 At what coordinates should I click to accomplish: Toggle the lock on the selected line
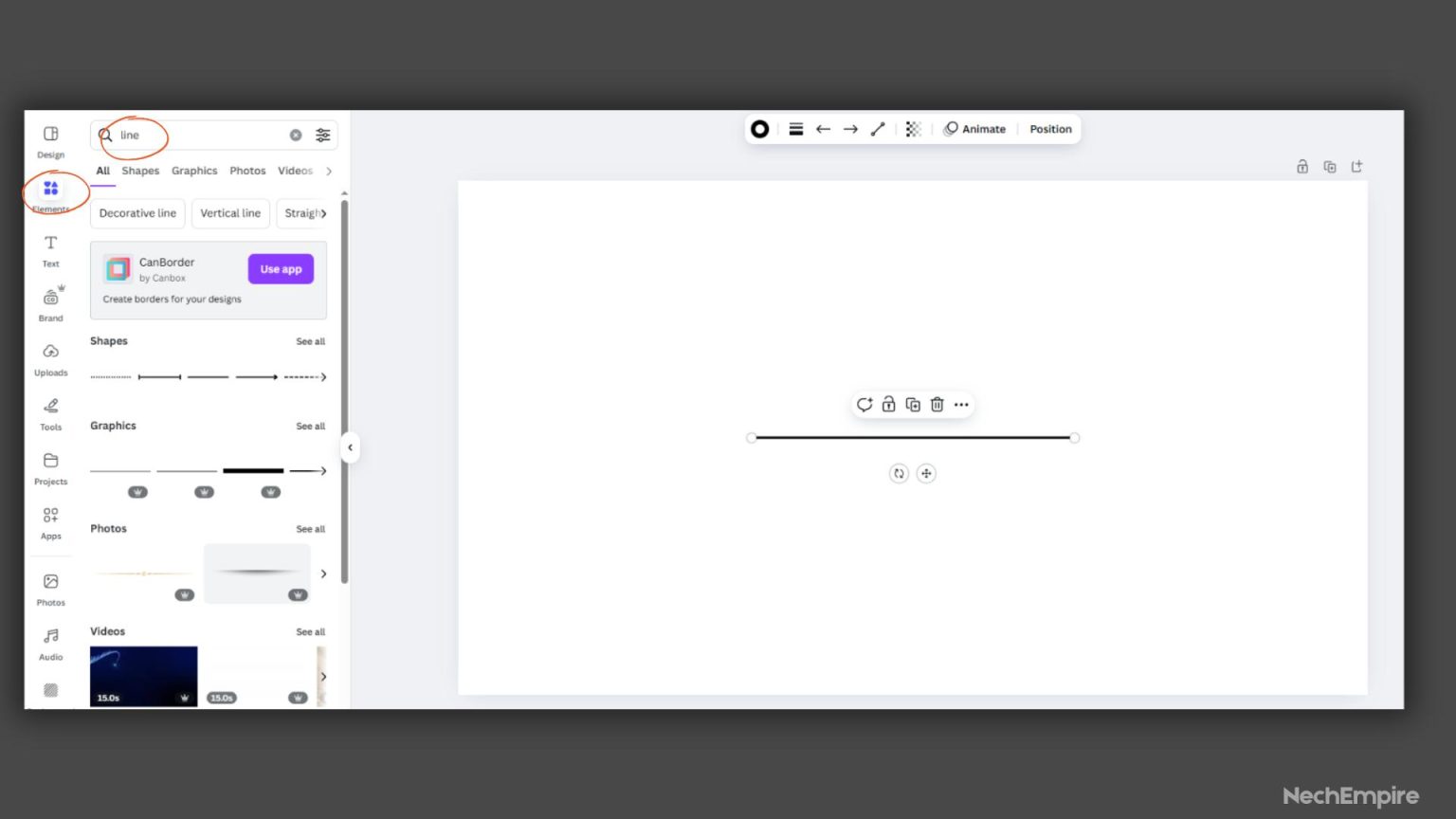tap(888, 404)
